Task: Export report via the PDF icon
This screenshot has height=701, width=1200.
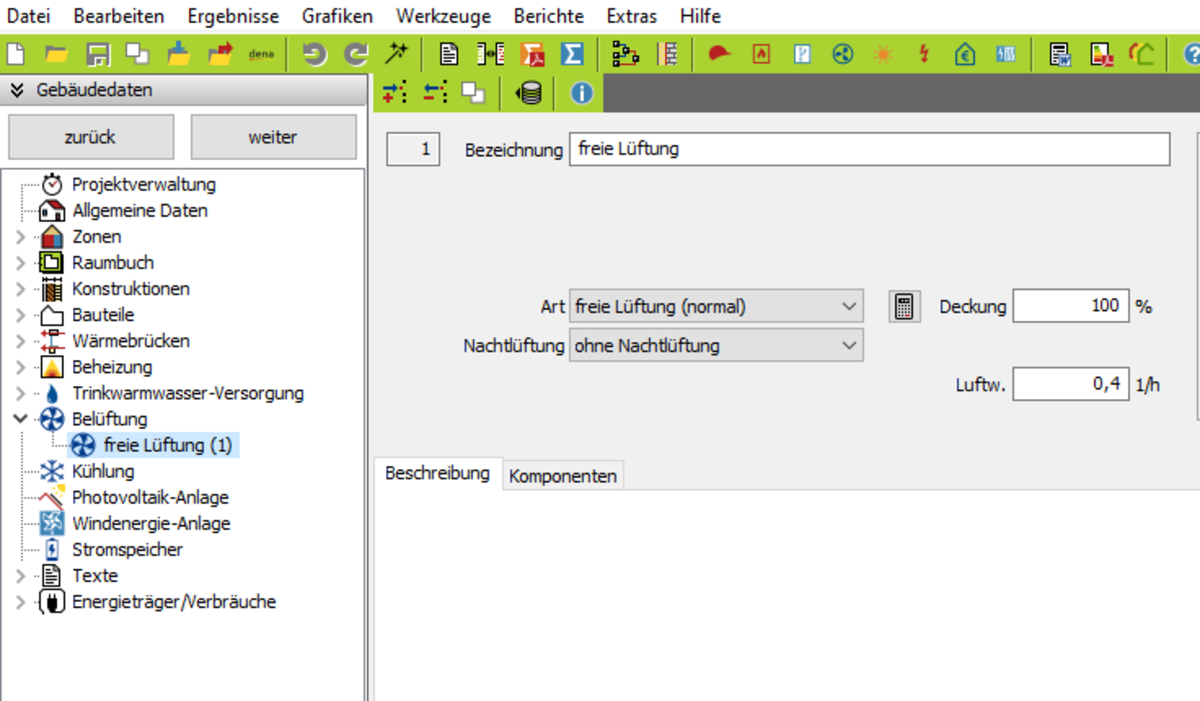Action: point(531,54)
